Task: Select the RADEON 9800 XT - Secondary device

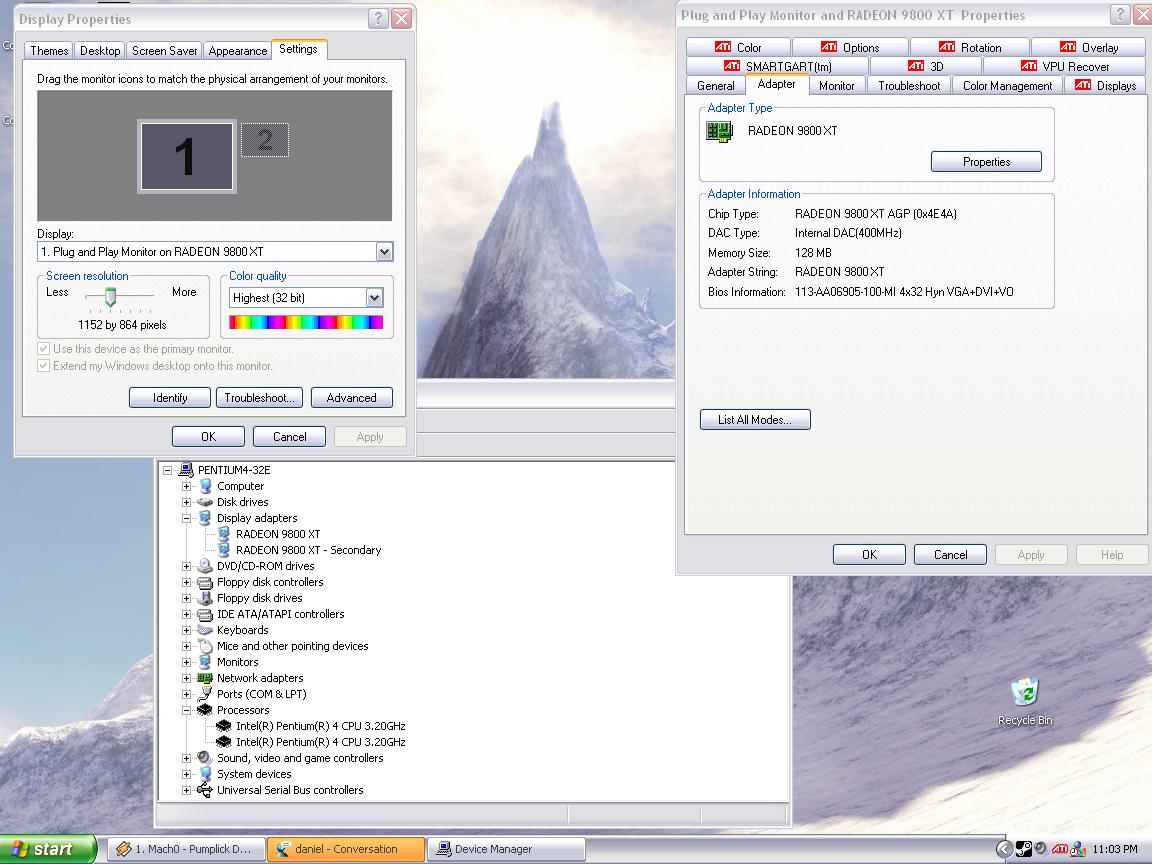Action: pyautogui.click(x=309, y=550)
